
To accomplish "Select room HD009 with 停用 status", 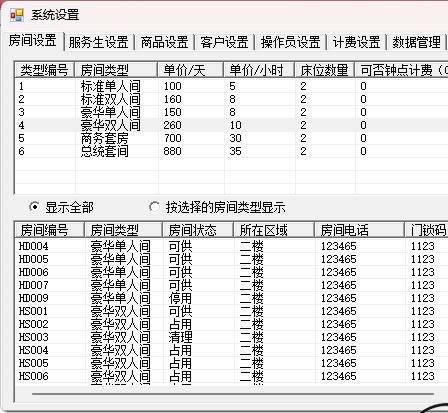I will pyautogui.click(x=231, y=298).
